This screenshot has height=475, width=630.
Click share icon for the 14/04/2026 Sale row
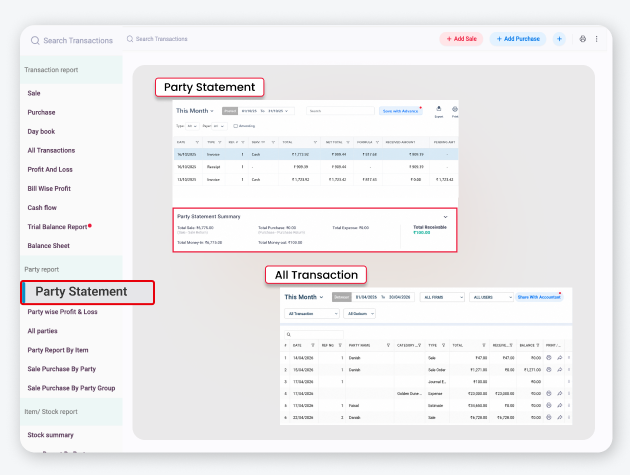point(560,358)
